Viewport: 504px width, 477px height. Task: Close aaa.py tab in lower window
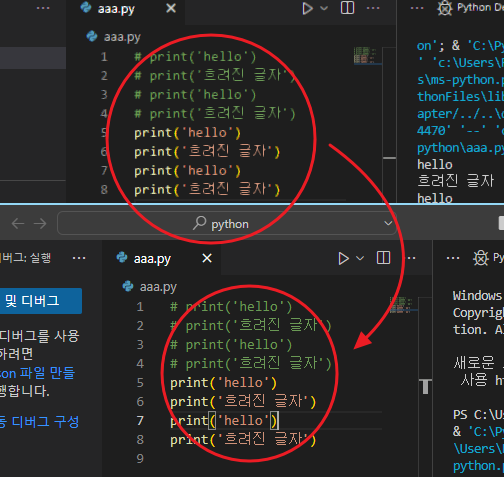click(x=207, y=258)
